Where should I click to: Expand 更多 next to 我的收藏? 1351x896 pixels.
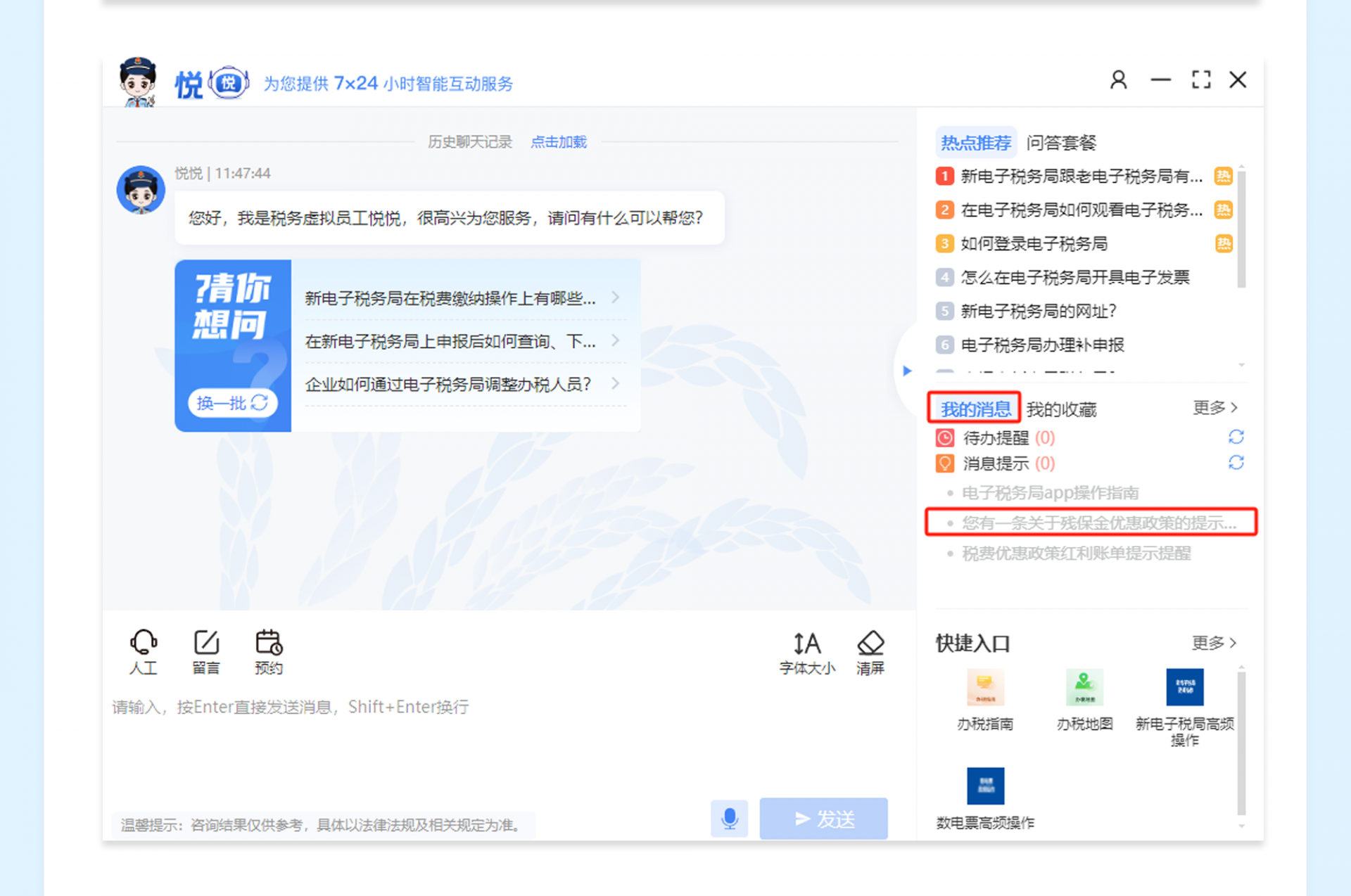(x=1214, y=408)
